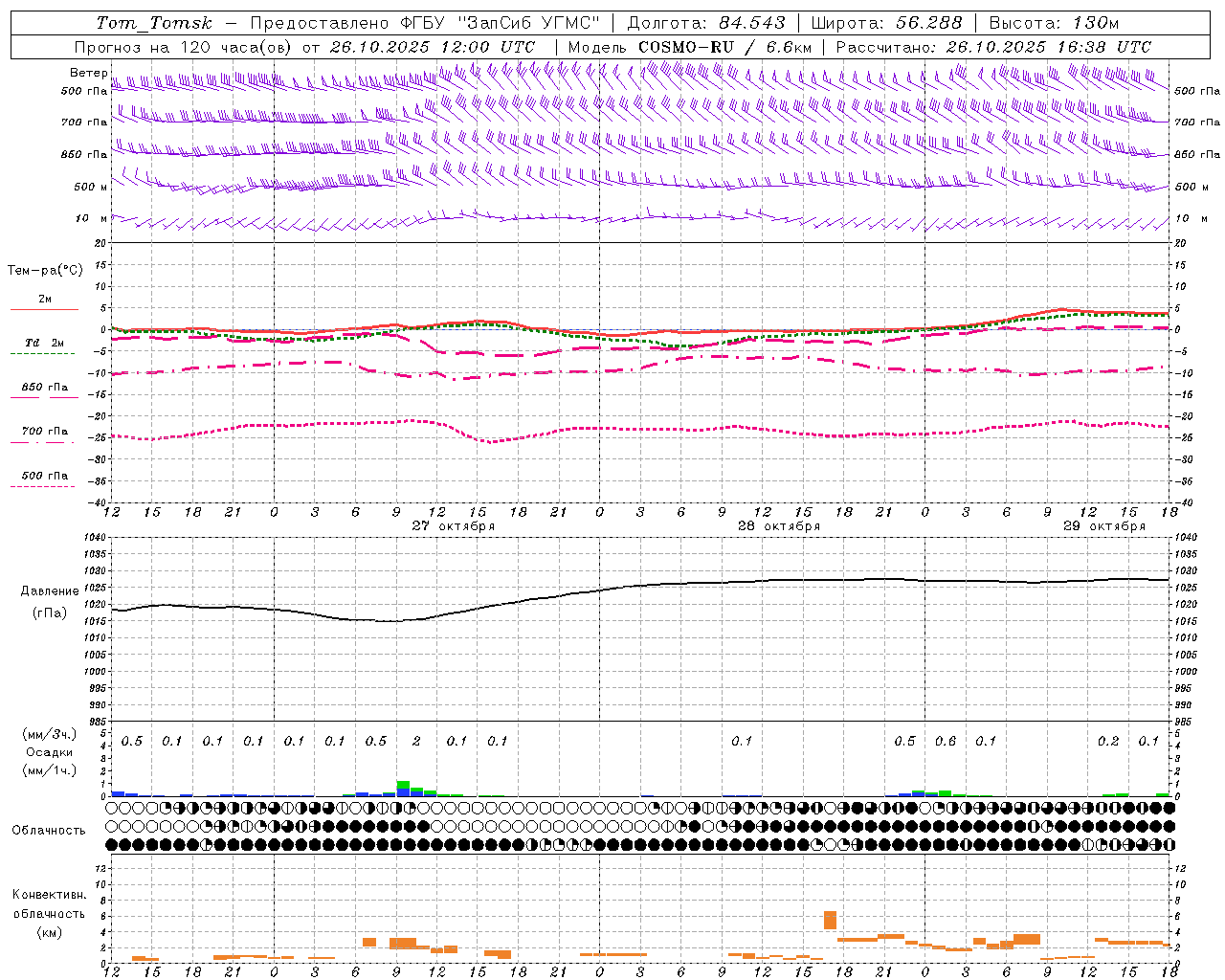Image resolution: width=1225 pixels, height=980 pixels.
Task: Click the '28 октября' date label
Action: pos(779,526)
